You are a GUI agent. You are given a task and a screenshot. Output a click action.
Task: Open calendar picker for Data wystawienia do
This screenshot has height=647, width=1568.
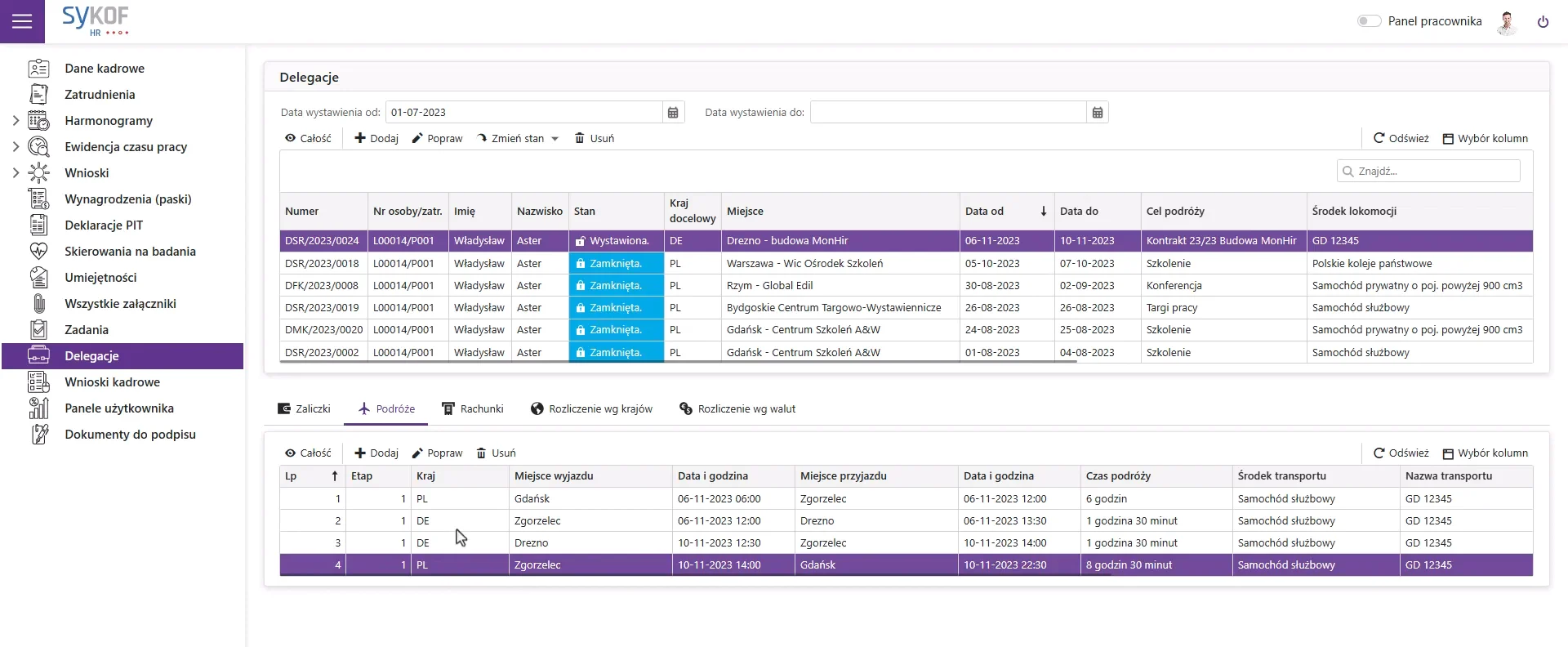(x=1098, y=113)
